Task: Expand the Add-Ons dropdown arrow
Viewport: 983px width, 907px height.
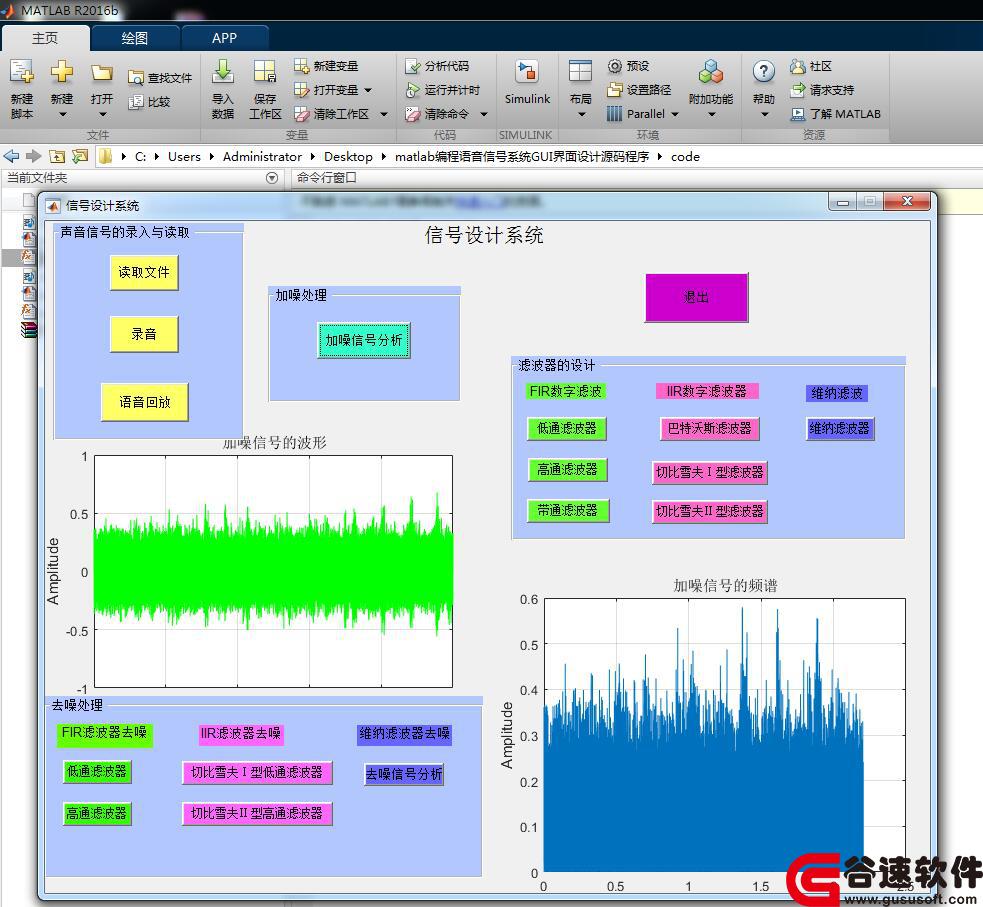Action: click(712, 115)
